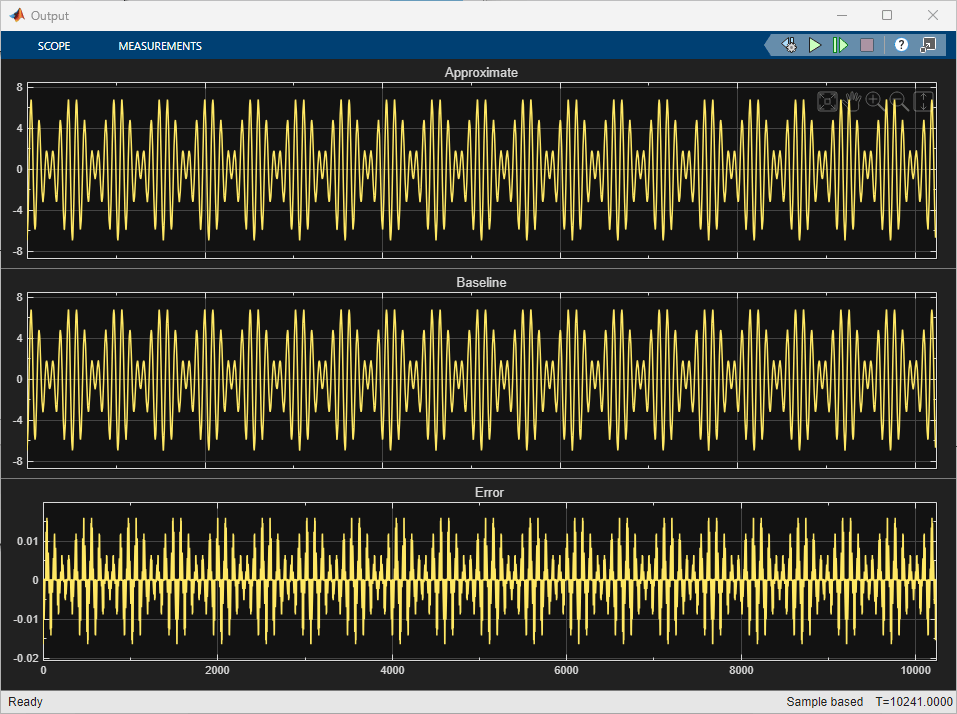Switch to the MEASUREMENTS tab
The image size is (957, 714).
pos(160,46)
